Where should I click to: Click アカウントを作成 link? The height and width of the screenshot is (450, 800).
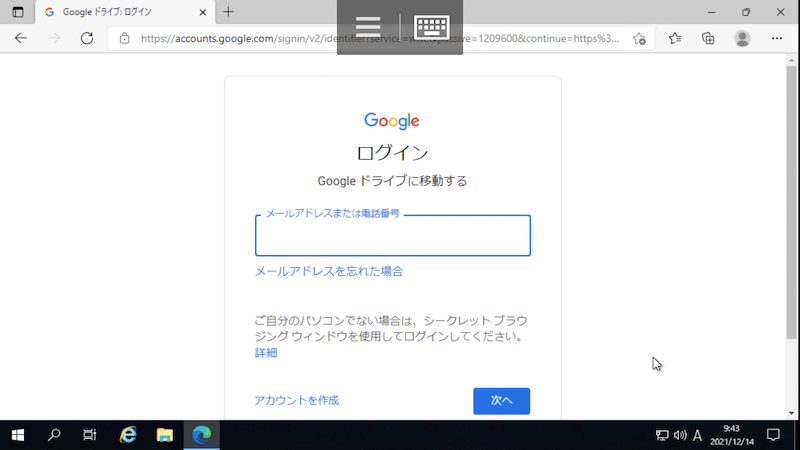tap(296, 400)
